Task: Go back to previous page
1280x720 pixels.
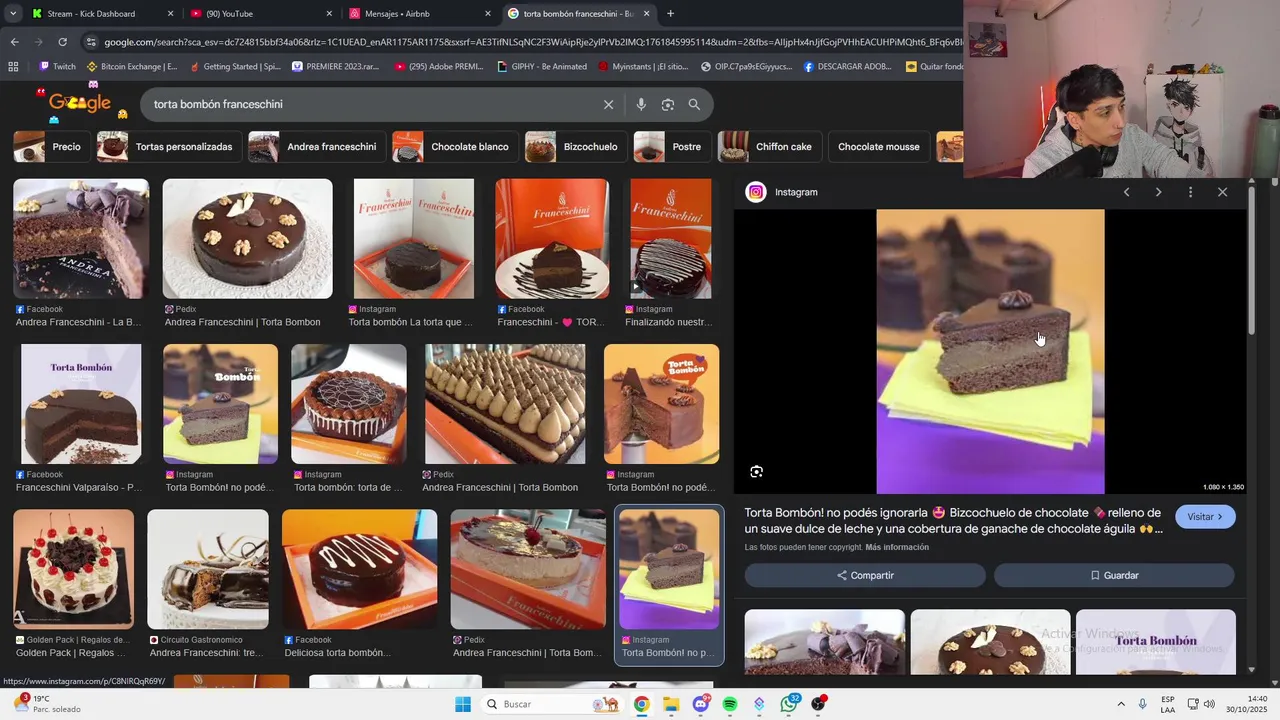Action: 14,42
